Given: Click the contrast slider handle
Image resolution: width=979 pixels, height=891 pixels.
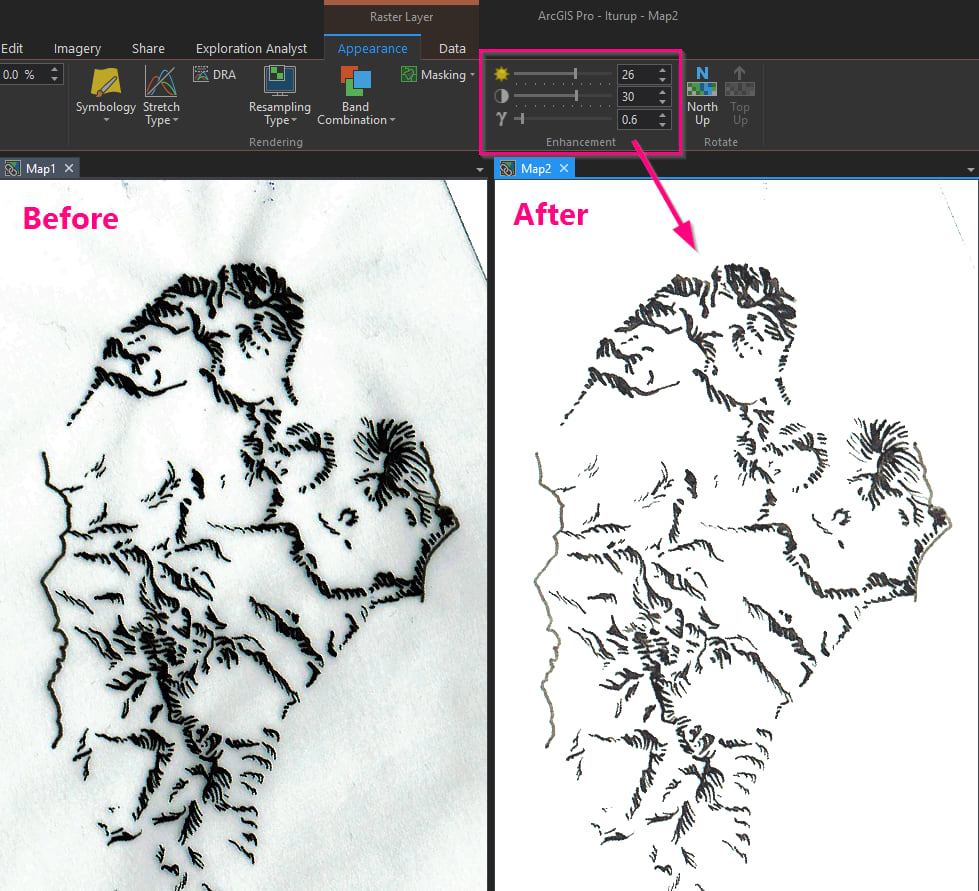Looking at the screenshot, I should click(575, 96).
